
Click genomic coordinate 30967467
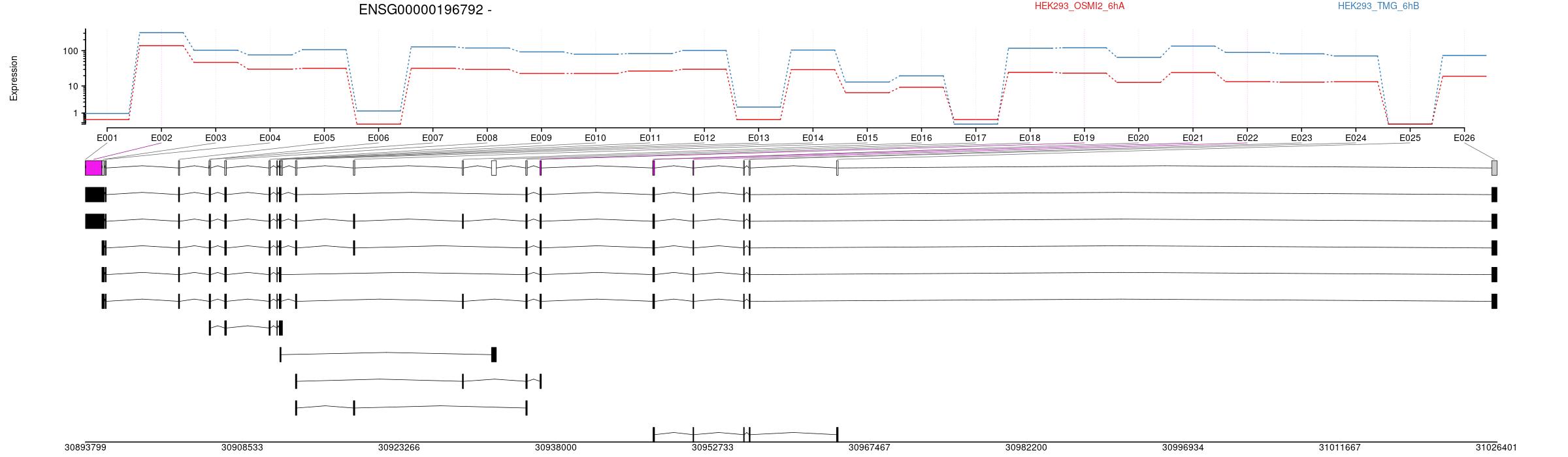tap(869, 447)
